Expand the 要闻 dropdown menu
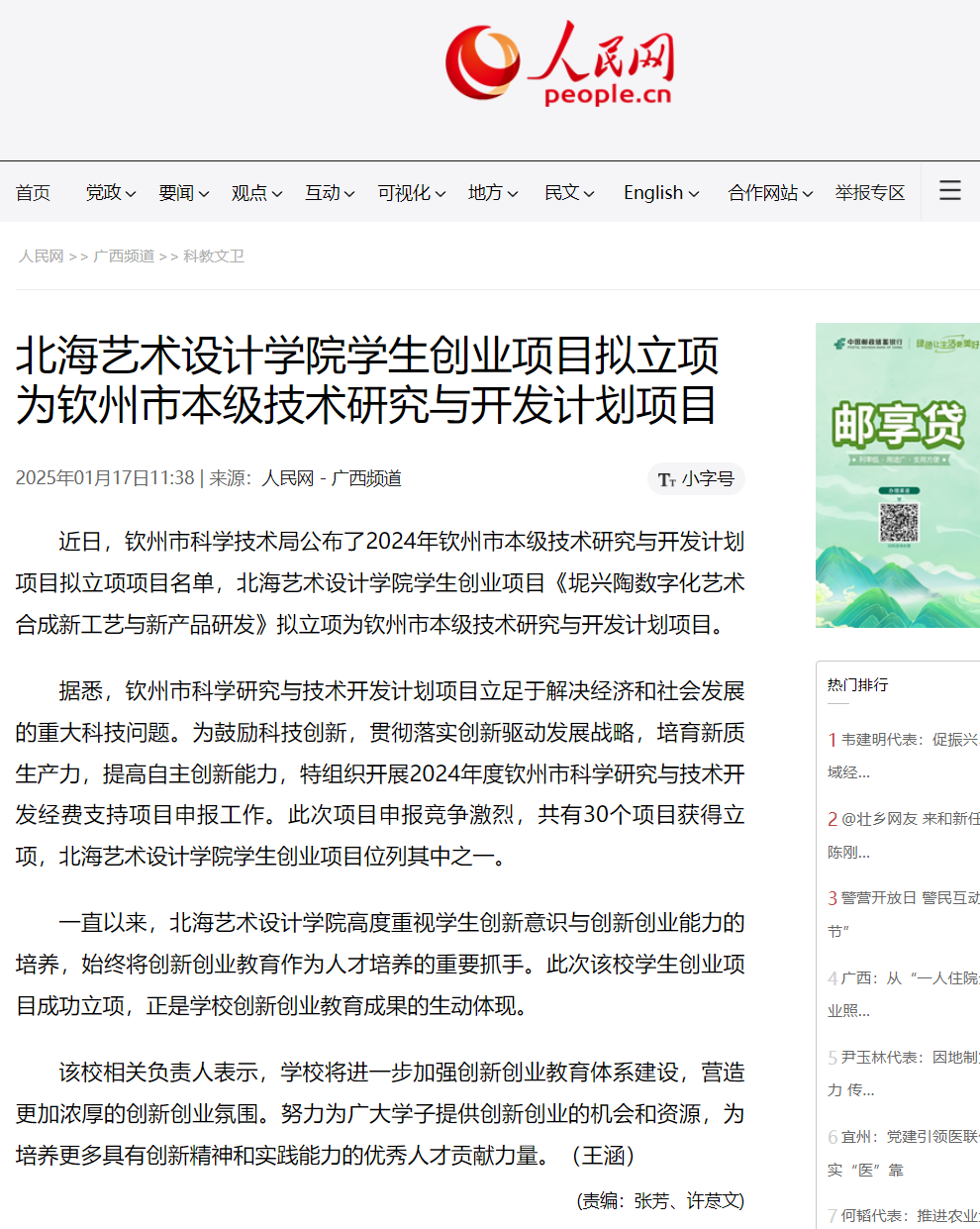Viewport: 980px width, 1229px height. (183, 193)
